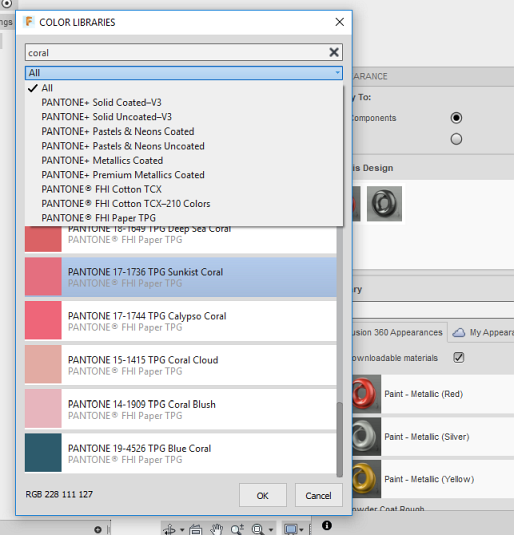Select the second Apply To radio button
514x535 pixels.
(x=456, y=139)
